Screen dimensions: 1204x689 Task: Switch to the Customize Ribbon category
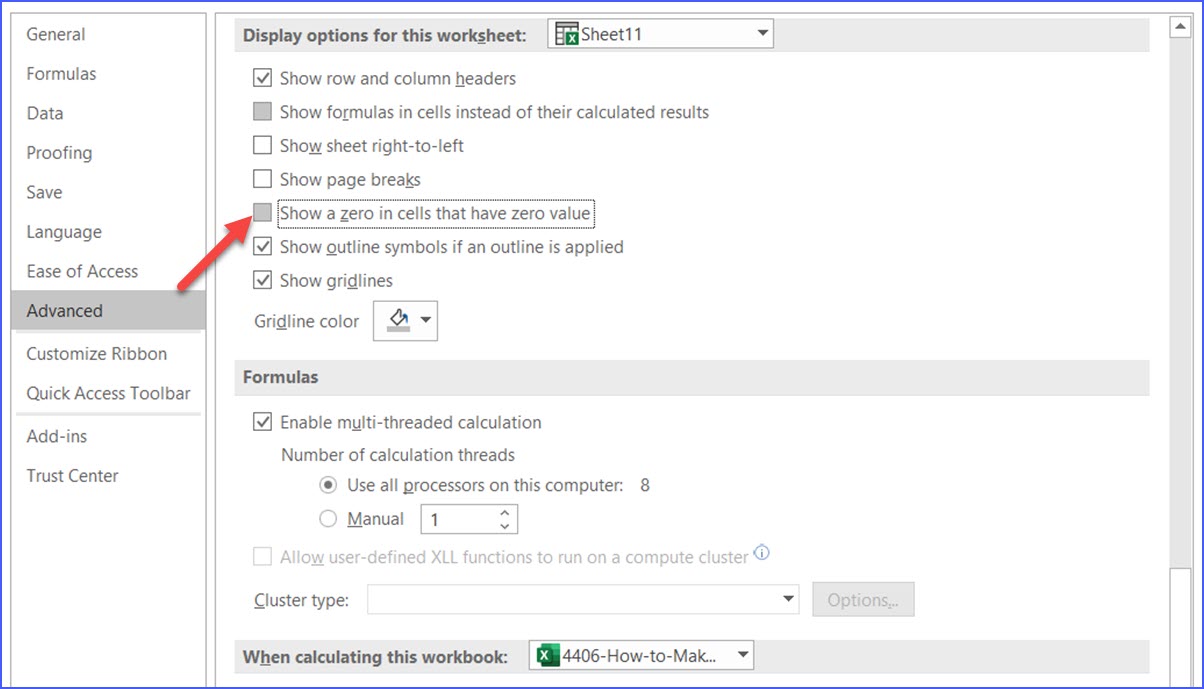96,354
